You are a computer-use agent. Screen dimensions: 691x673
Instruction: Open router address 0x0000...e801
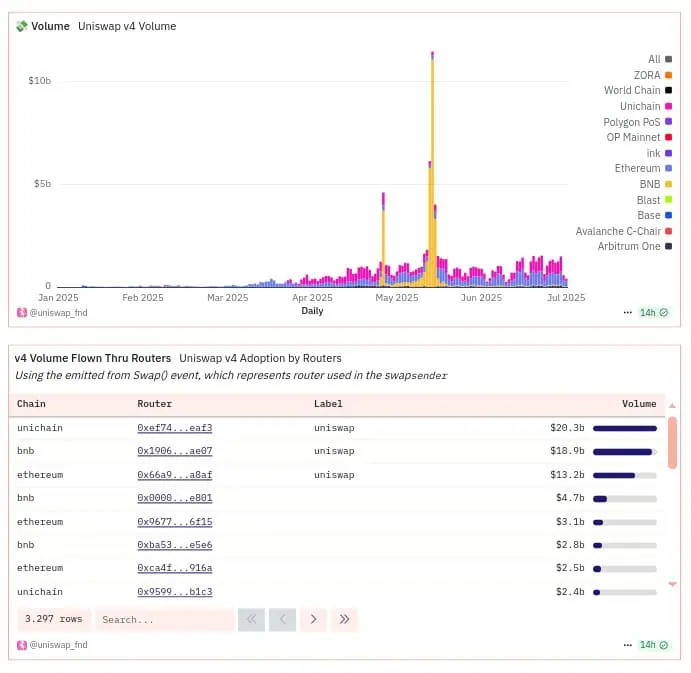pyautogui.click(x=175, y=498)
